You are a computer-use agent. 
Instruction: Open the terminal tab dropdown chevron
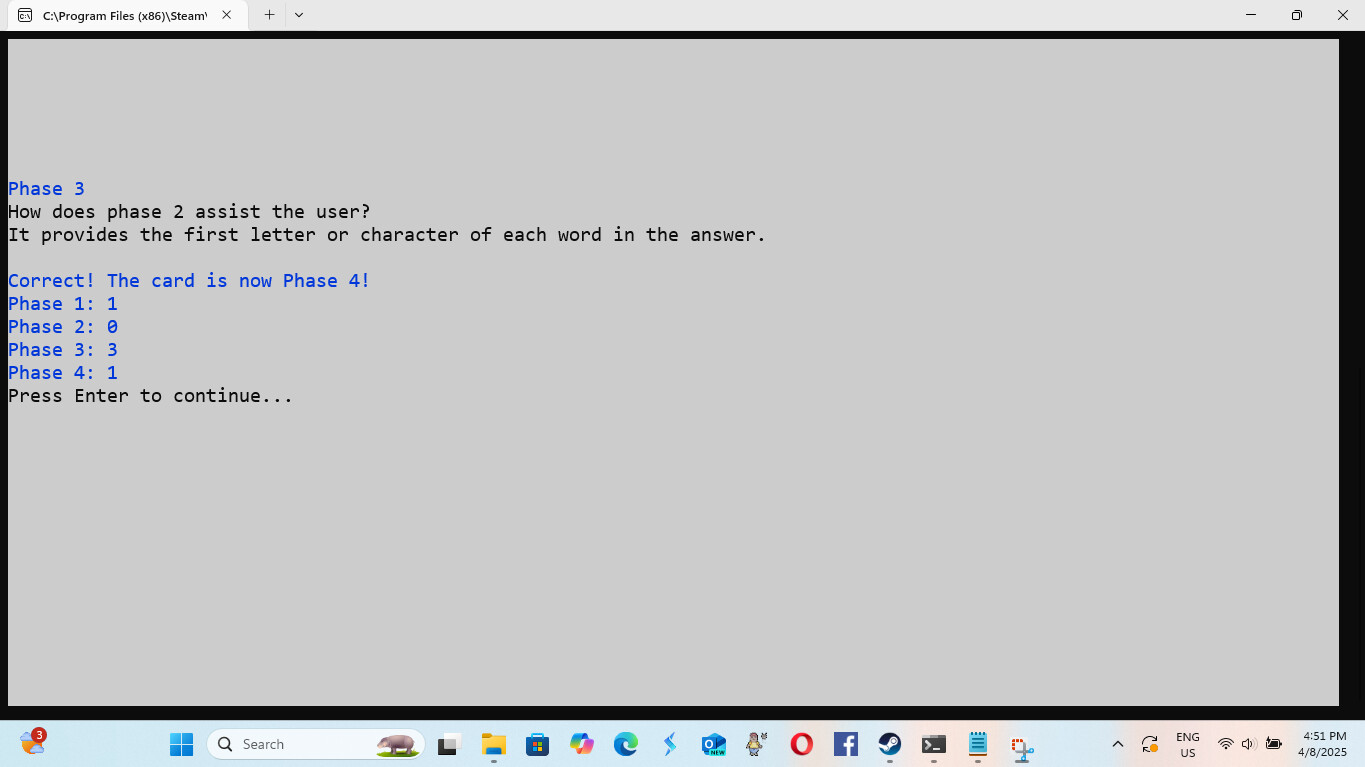(x=298, y=15)
